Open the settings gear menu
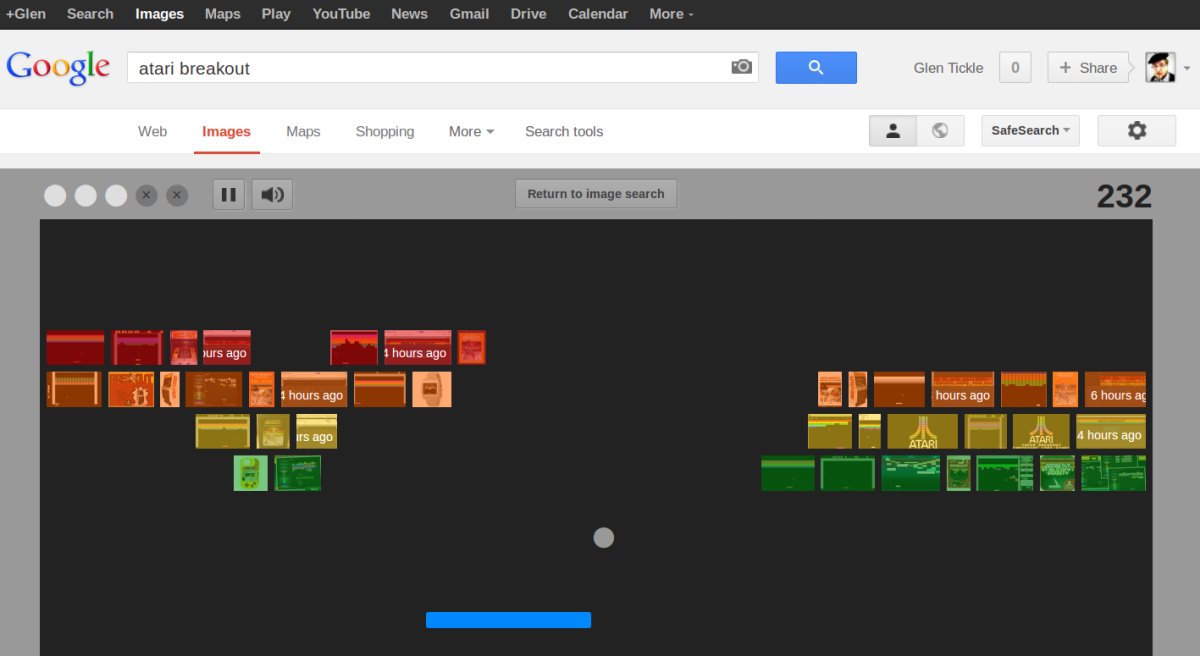1200x656 pixels. click(x=1136, y=131)
